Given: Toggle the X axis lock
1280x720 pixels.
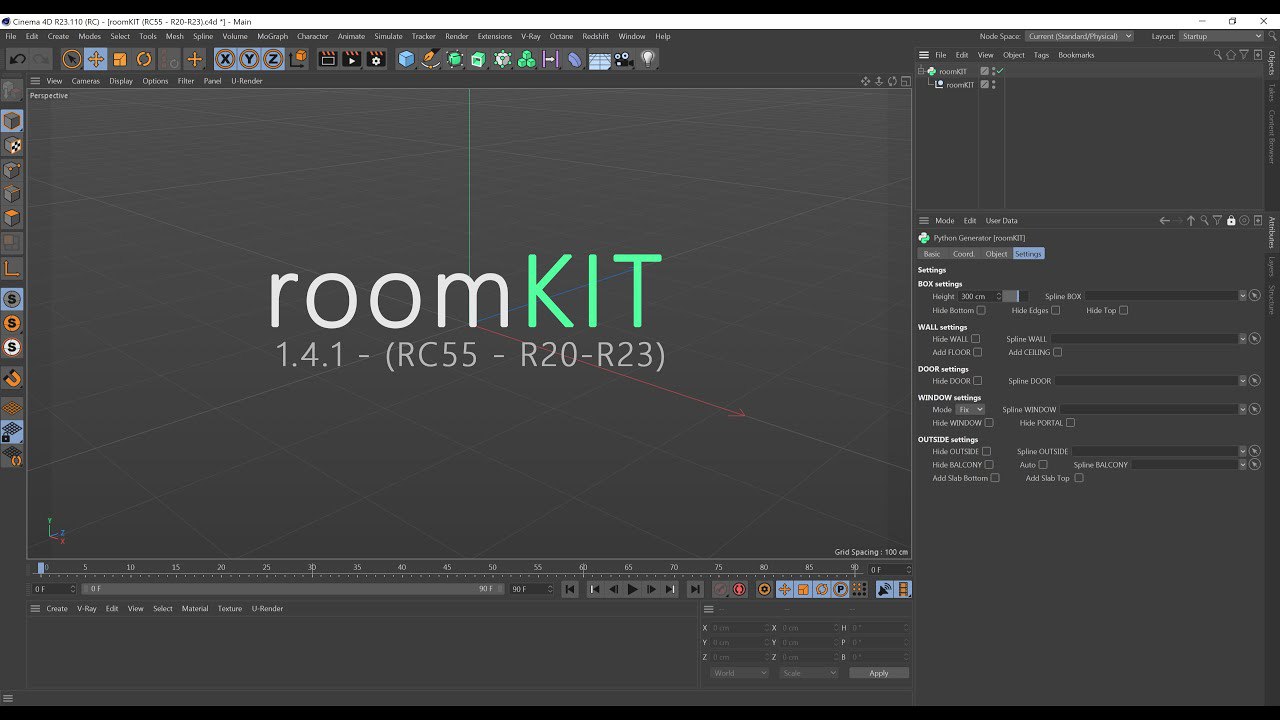Looking at the screenshot, I should [225, 59].
